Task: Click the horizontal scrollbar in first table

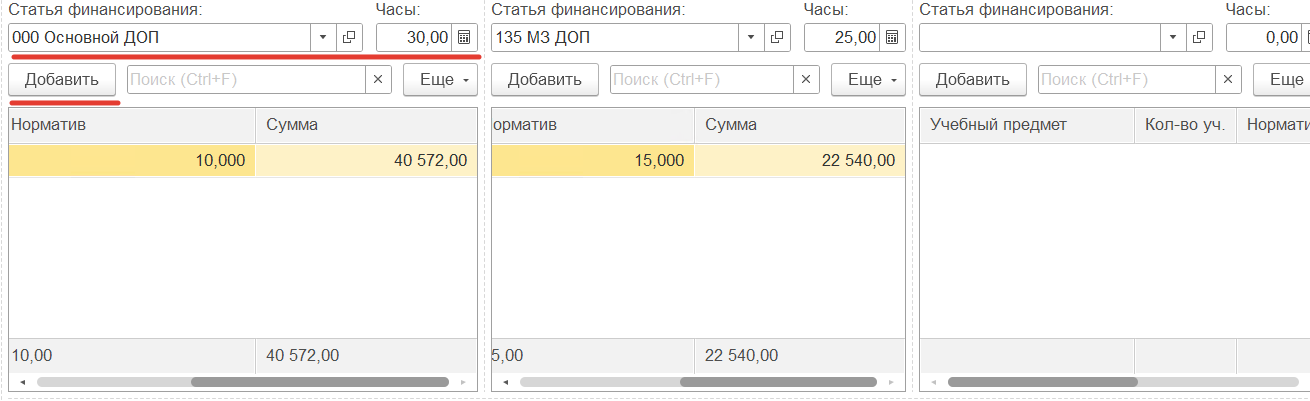Action: click(x=319, y=382)
